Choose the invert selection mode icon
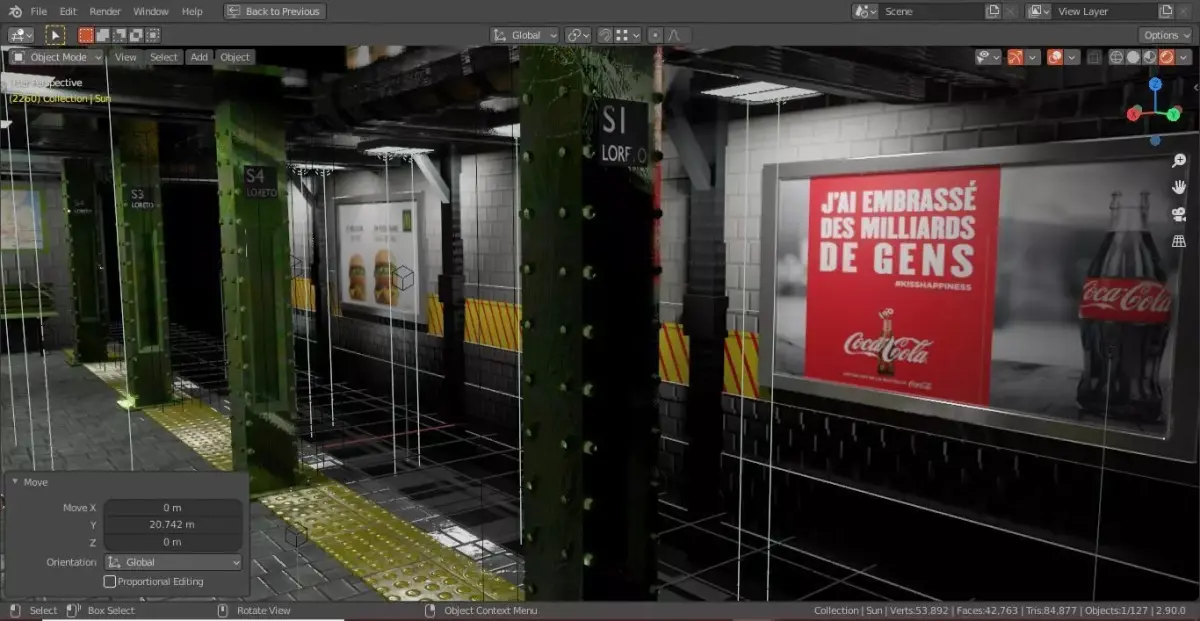Image resolution: width=1200 pixels, height=621 pixels. pos(136,35)
